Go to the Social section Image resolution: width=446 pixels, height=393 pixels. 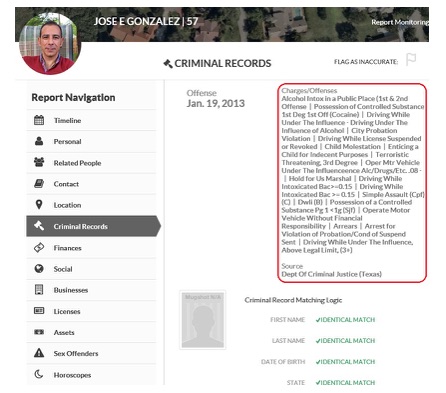pyautogui.click(x=91, y=269)
